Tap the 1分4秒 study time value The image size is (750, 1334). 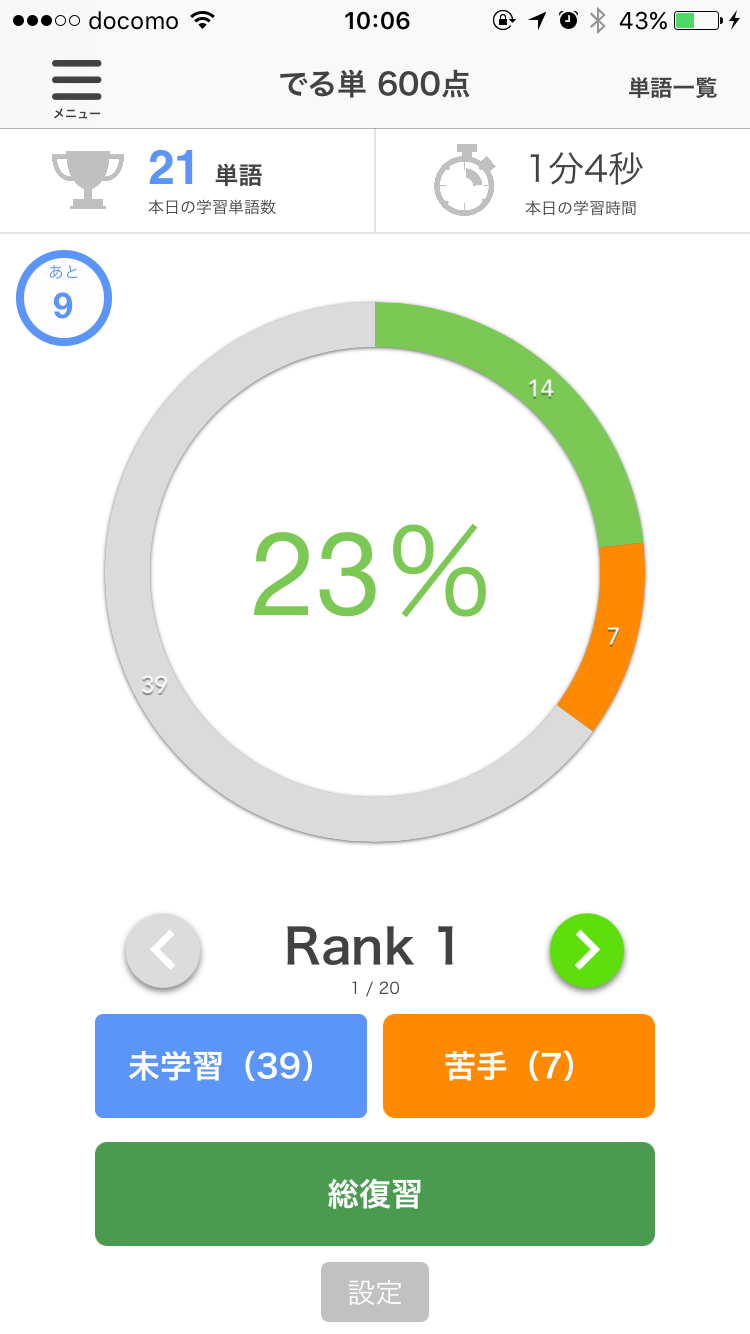[x=585, y=170]
